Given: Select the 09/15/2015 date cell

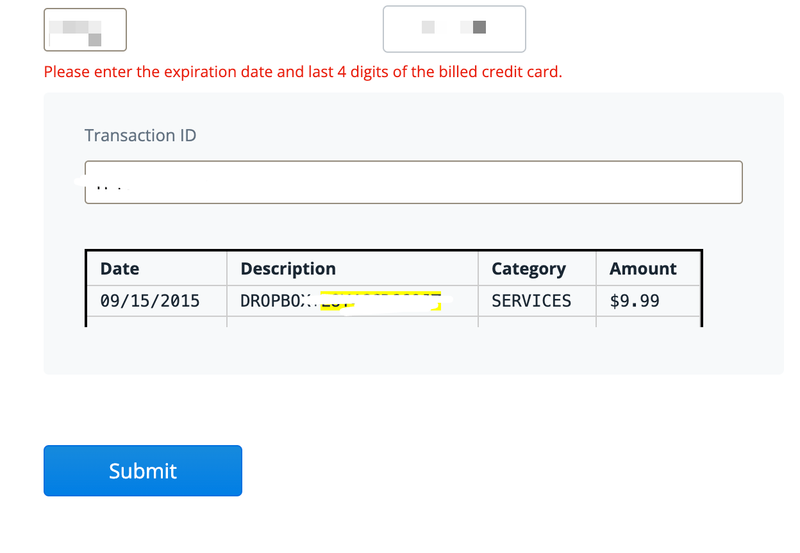Looking at the screenshot, I should point(150,300).
